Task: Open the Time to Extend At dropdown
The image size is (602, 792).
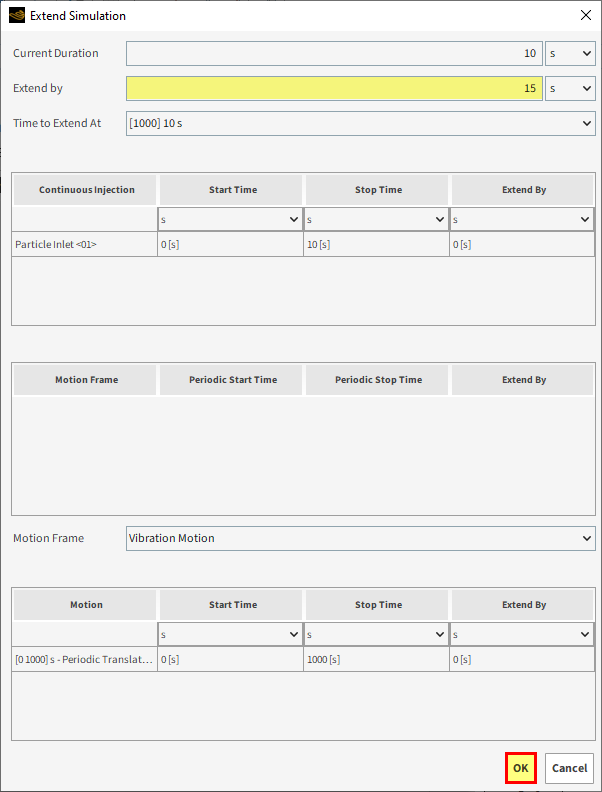Action: pyautogui.click(x=361, y=123)
